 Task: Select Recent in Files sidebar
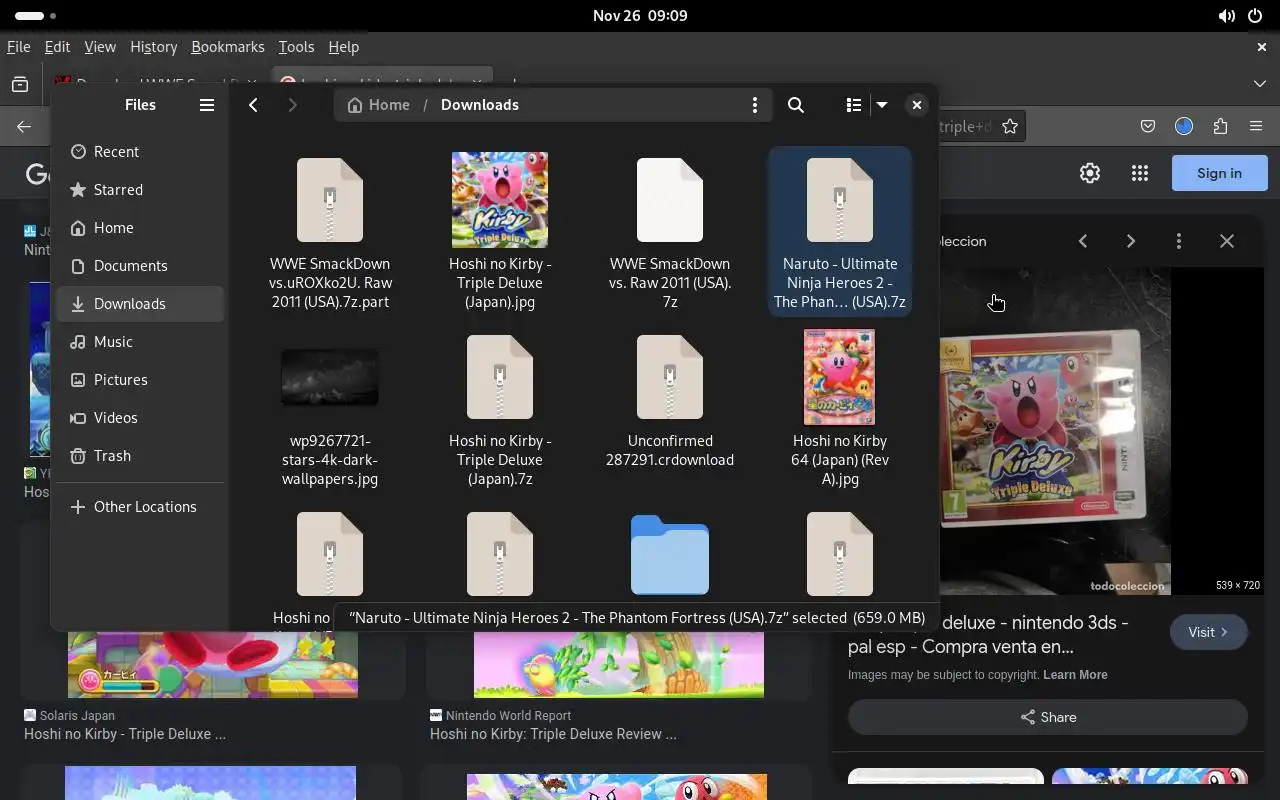tap(140, 152)
